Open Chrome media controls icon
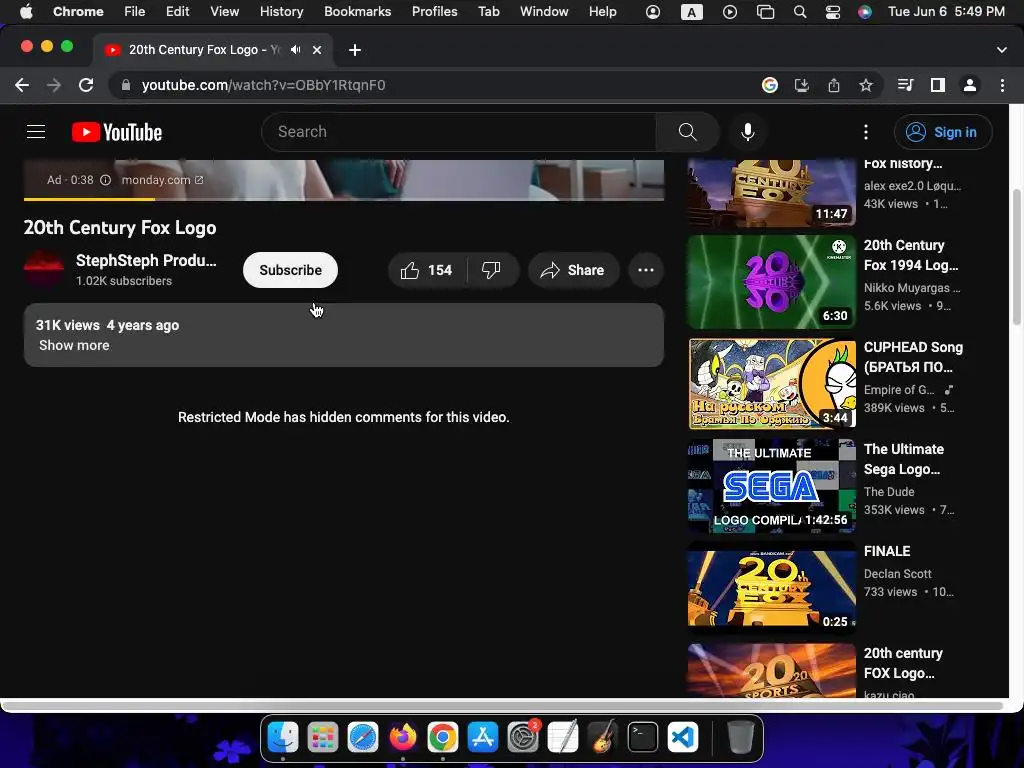 click(x=906, y=85)
